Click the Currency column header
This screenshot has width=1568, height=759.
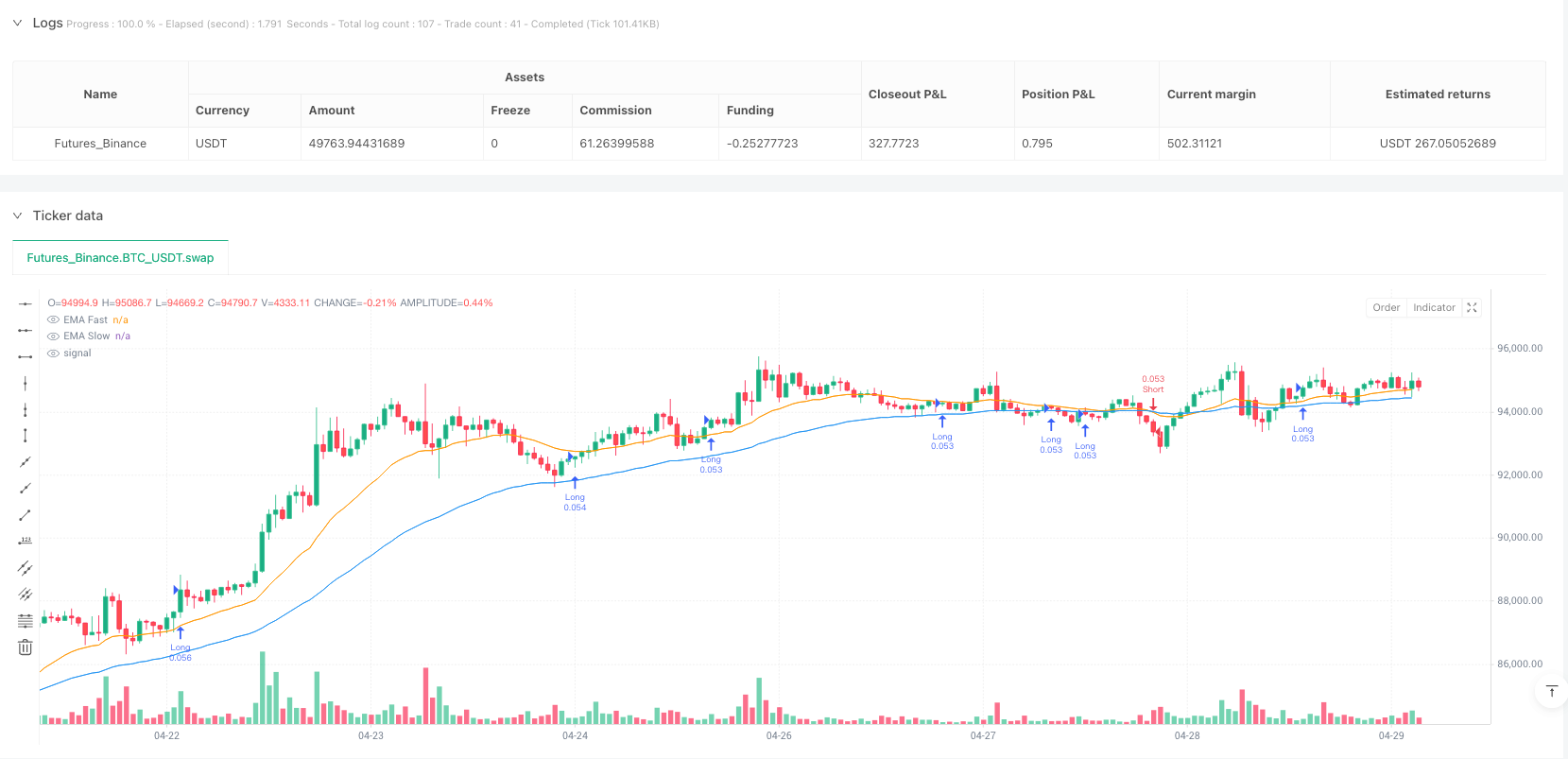(x=245, y=111)
